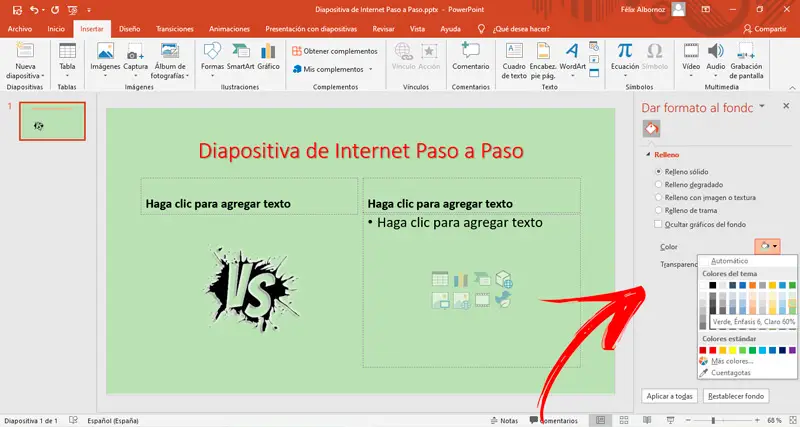Open spell check icon in status bar
This screenshot has height=427, width=800.
[73, 420]
